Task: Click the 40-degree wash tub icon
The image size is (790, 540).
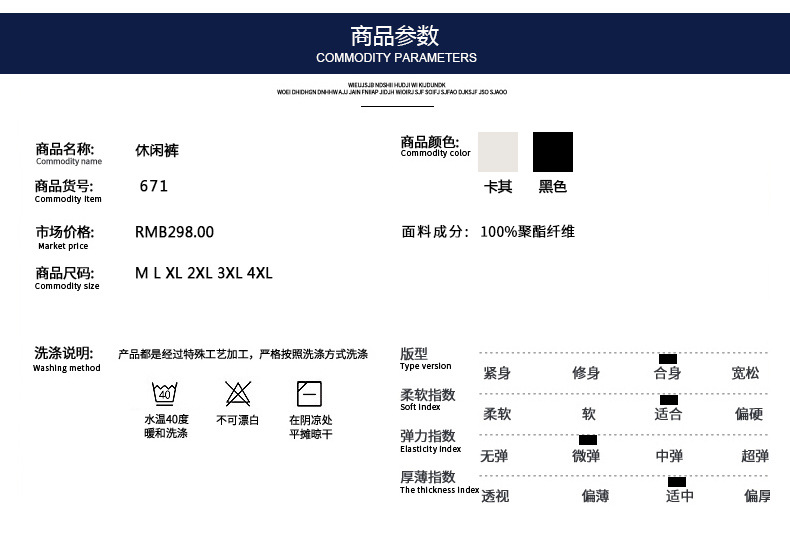Action: coord(165,393)
